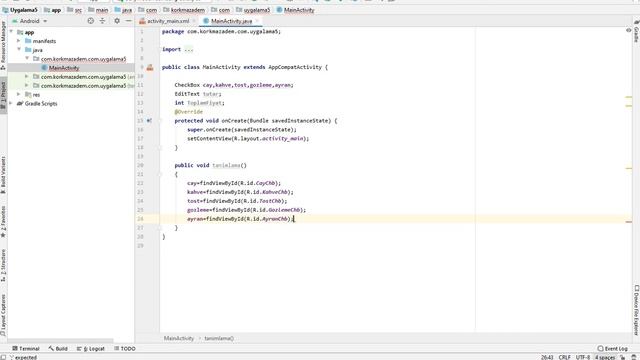Open the TODO tool window
Screen dimensions: 640x360
pos(124,349)
